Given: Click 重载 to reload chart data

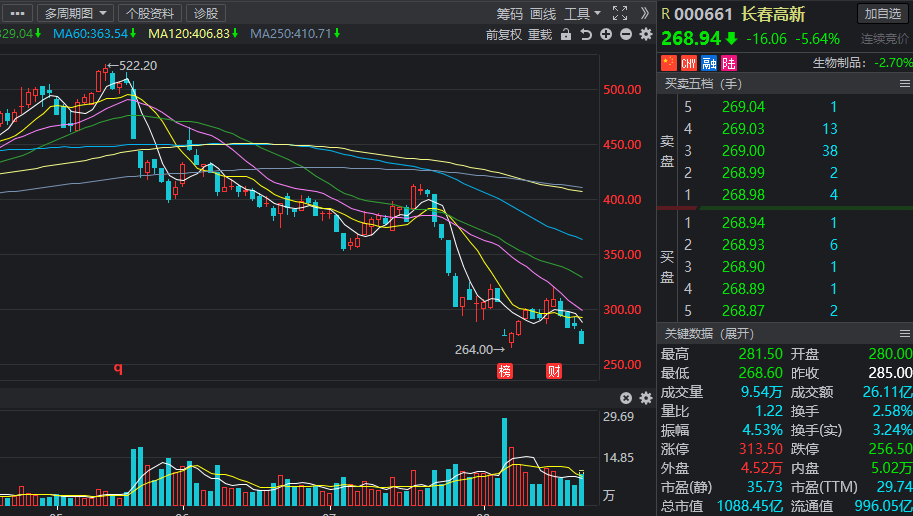Looking at the screenshot, I should click(540, 35).
